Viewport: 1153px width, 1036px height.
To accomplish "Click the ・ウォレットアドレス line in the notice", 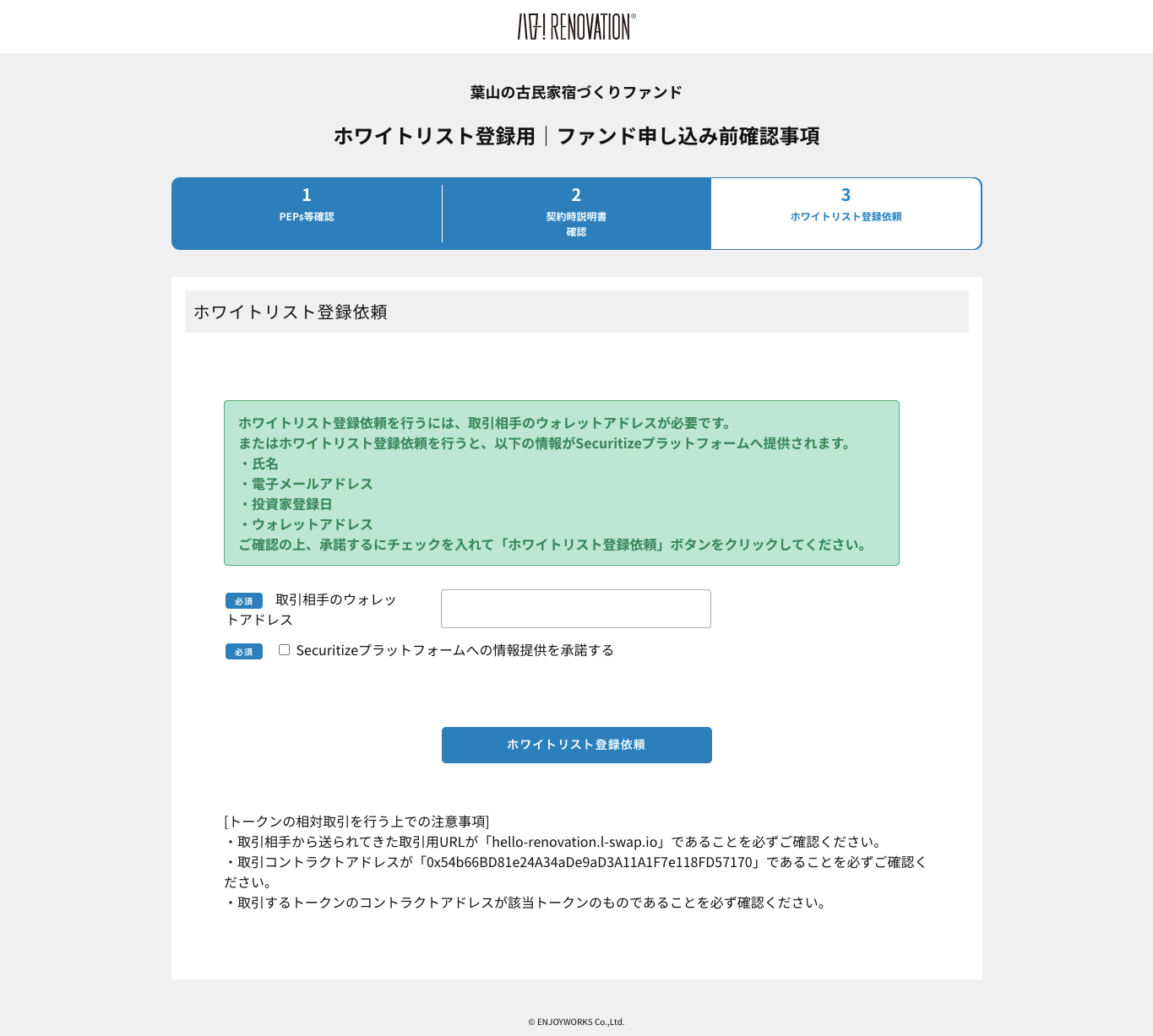I will pyautogui.click(x=306, y=524).
